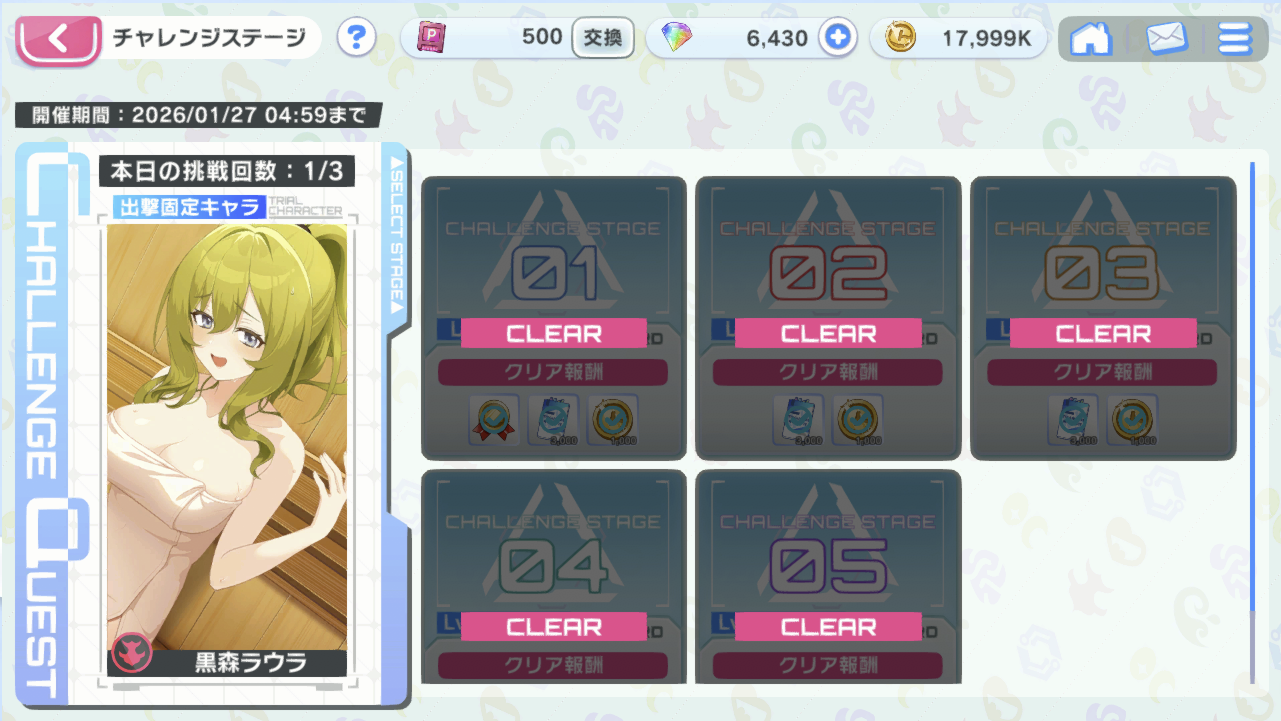The height and width of the screenshot is (721, 1281).
Task: Click the stage list vertical scrollbar
Action: pyautogui.click(x=1252, y=420)
